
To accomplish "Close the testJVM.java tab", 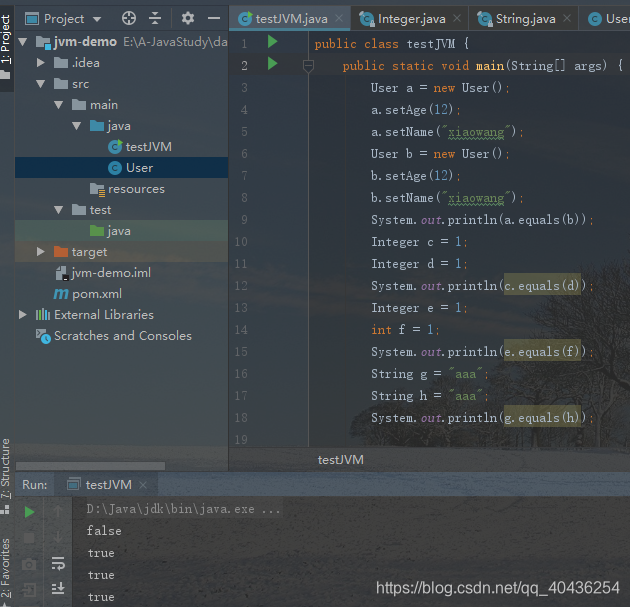I will [x=339, y=18].
